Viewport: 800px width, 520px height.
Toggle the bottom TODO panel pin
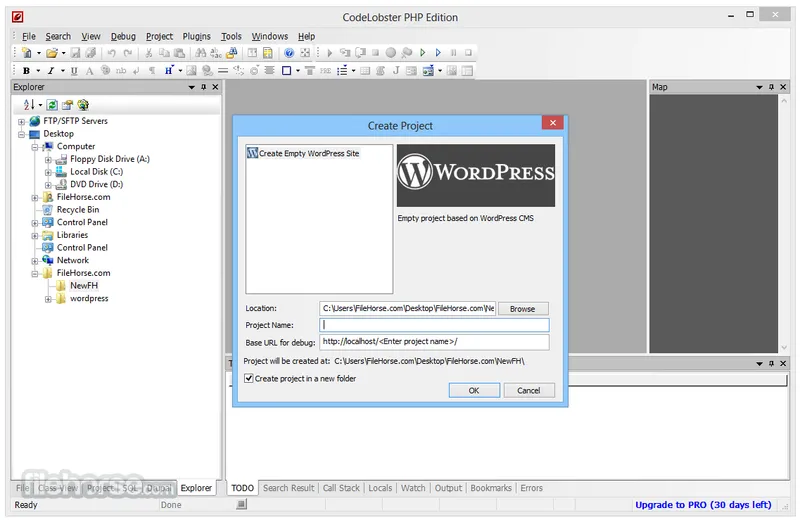tap(771, 364)
